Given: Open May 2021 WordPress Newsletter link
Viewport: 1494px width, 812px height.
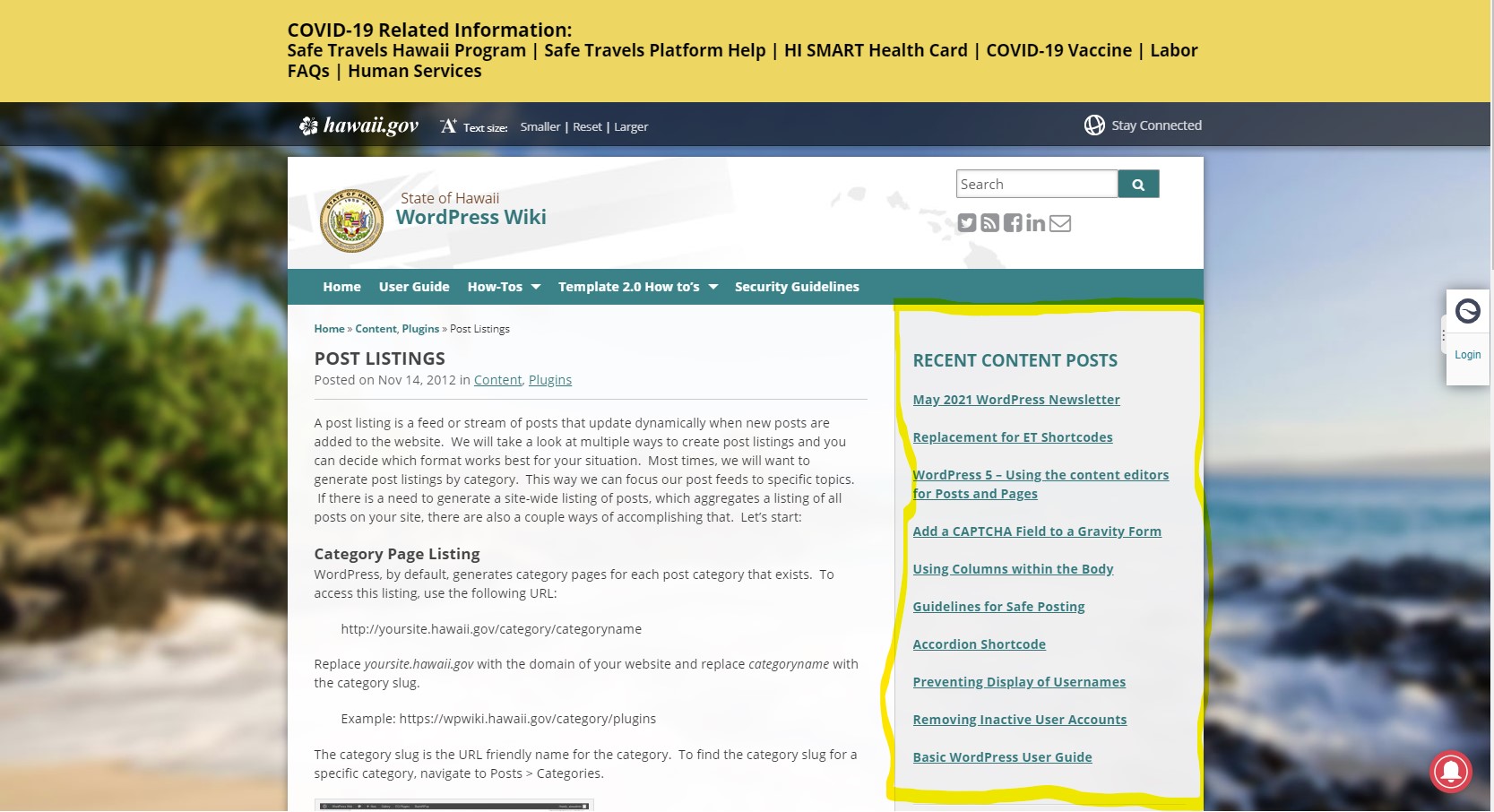Looking at the screenshot, I should click(x=1015, y=400).
